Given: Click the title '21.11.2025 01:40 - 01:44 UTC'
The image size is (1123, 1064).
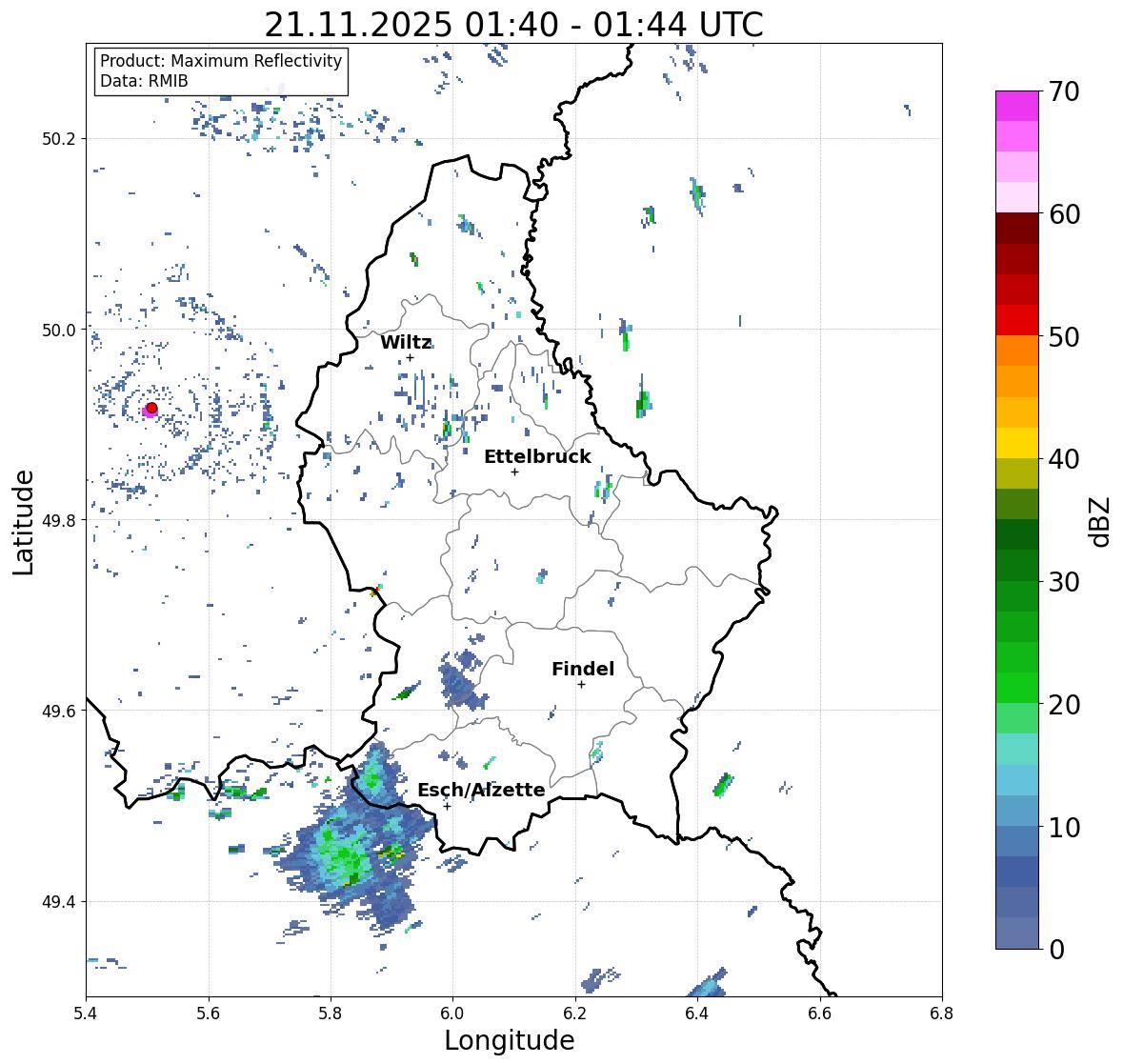Looking at the screenshot, I should point(513,25).
